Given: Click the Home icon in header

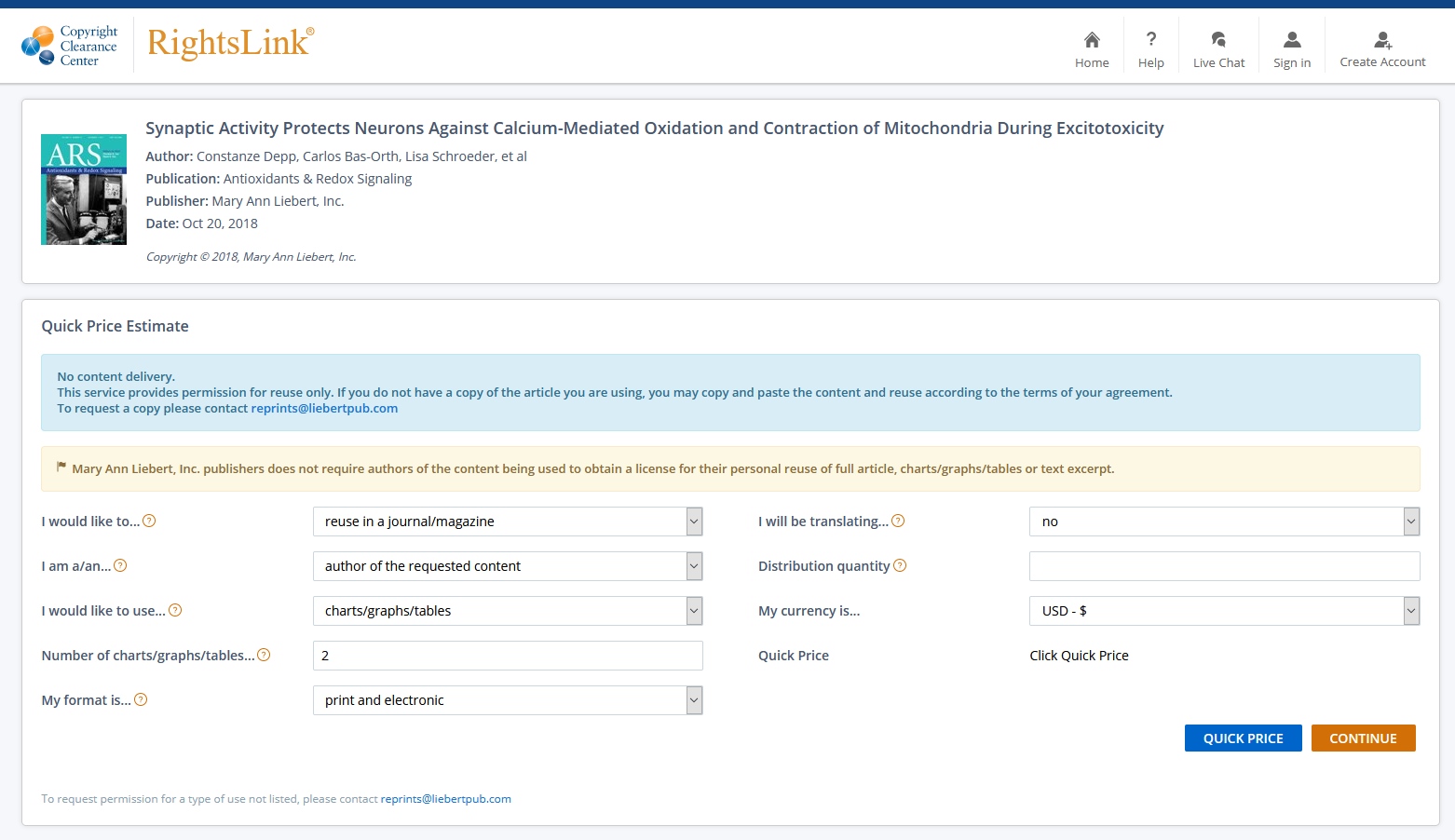Looking at the screenshot, I should coord(1092,40).
